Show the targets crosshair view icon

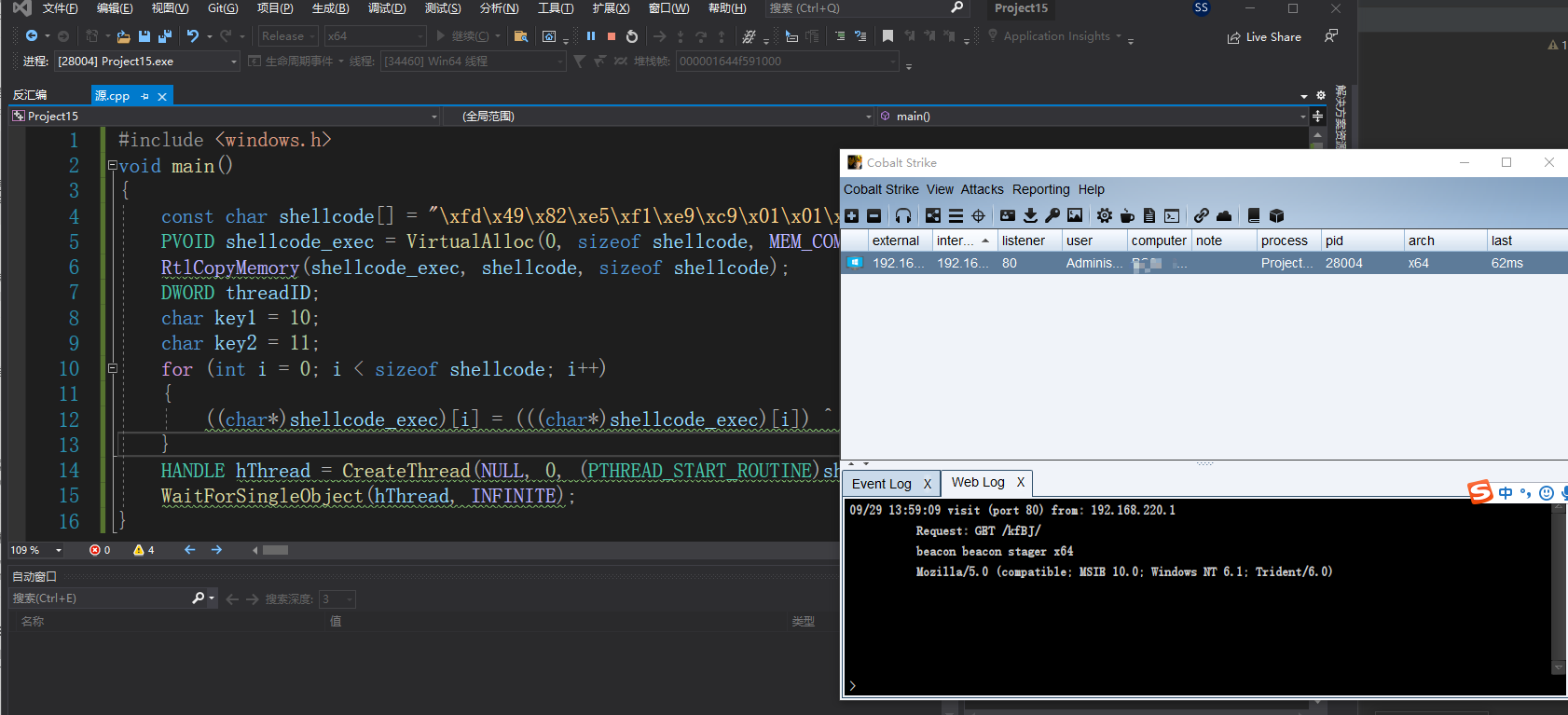click(x=978, y=215)
